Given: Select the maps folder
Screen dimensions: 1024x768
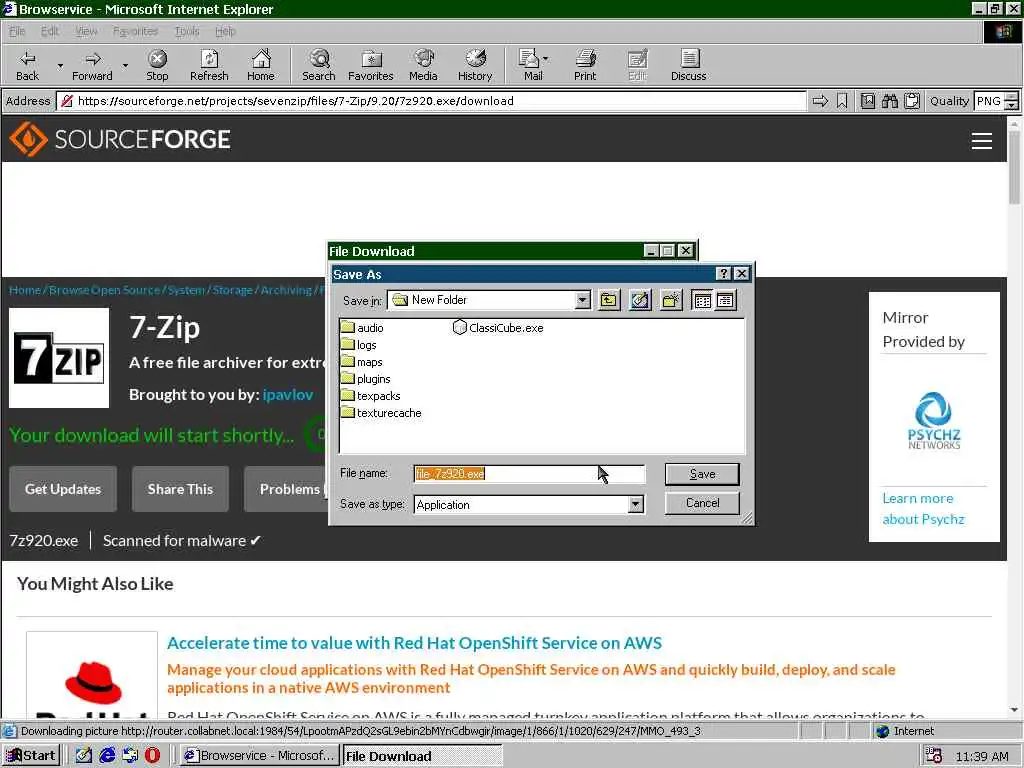Looking at the screenshot, I should pos(362,362).
